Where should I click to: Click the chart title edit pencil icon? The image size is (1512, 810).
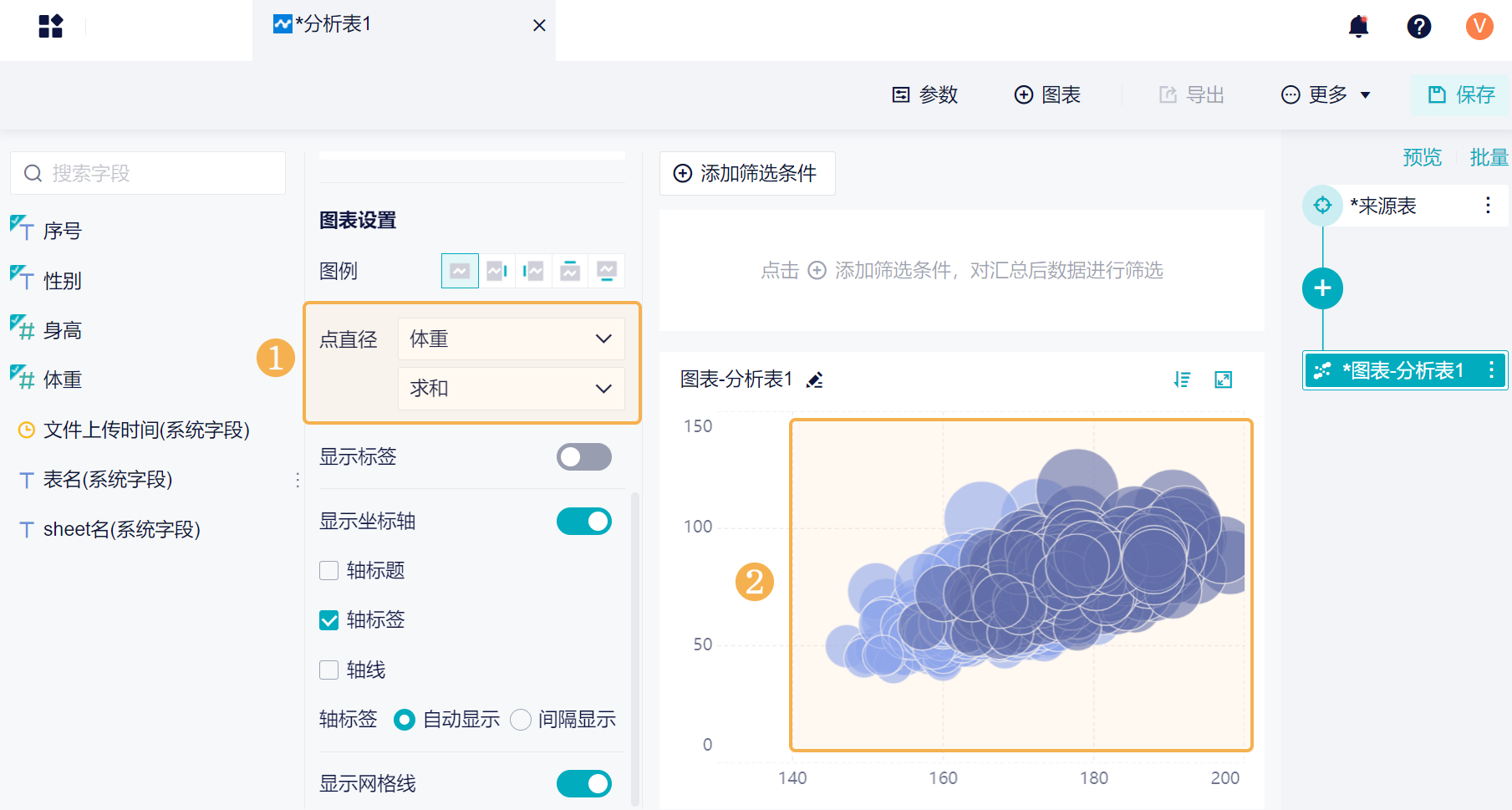[815, 380]
